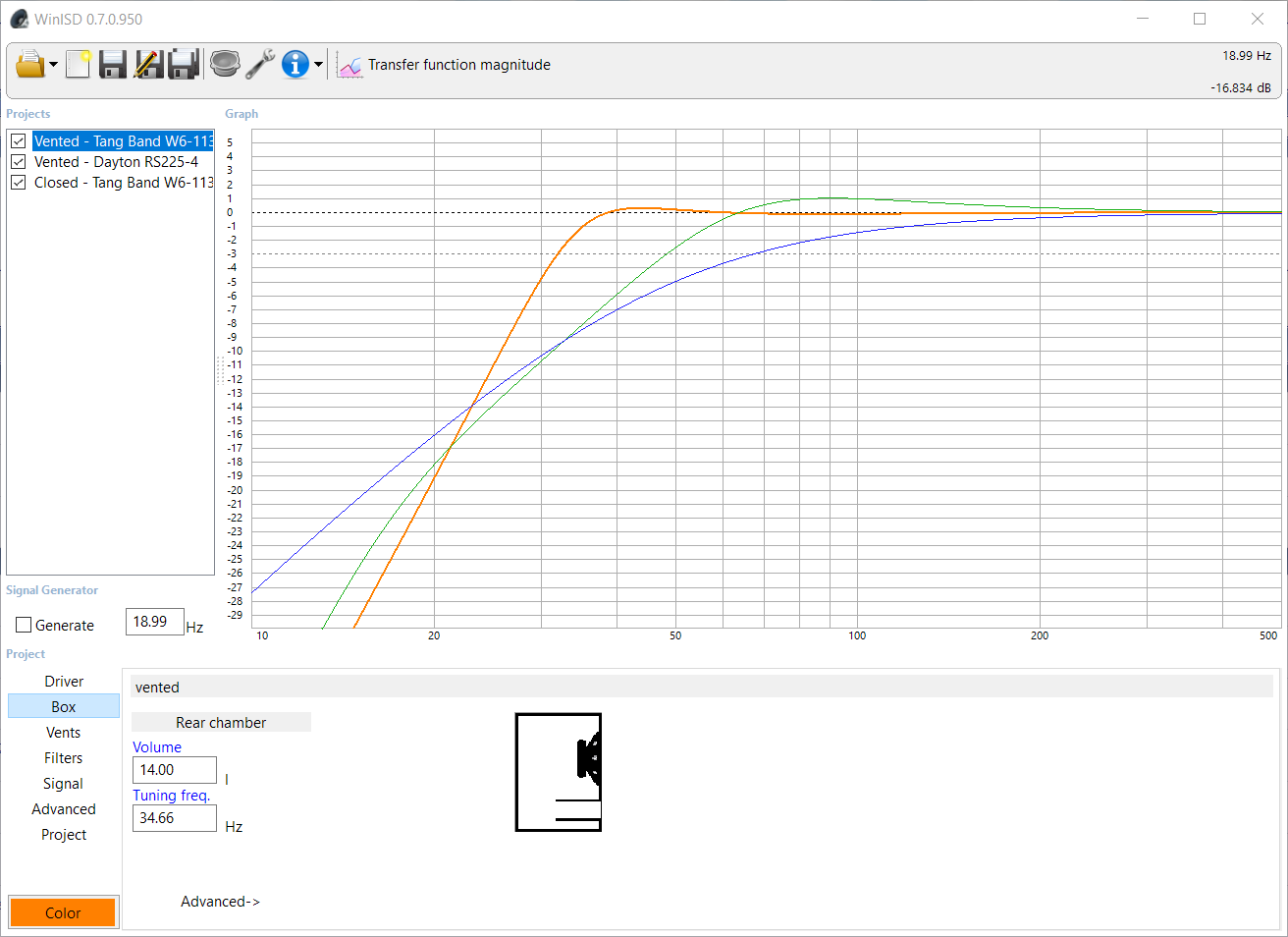Select Closed - Tang Band project entry
This screenshot has width=1288, height=937.
coord(124,183)
